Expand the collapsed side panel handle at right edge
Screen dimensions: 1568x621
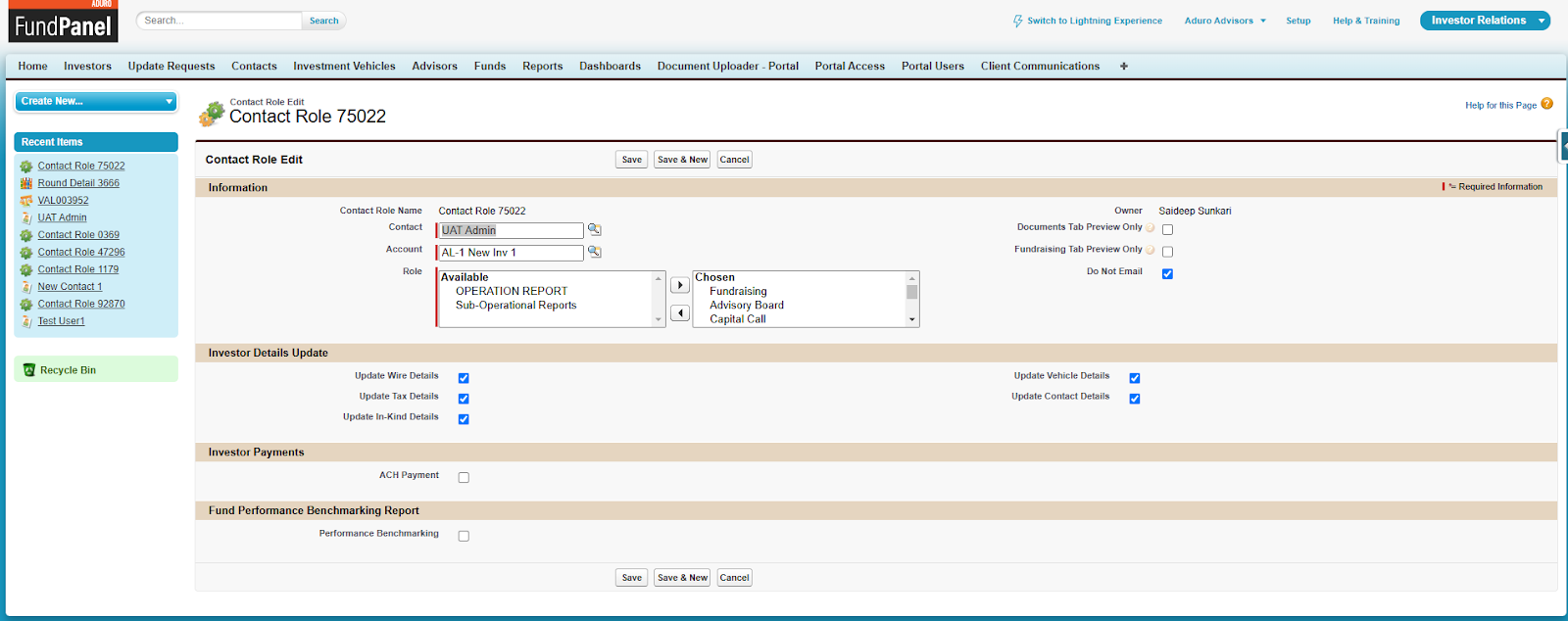[1563, 146]
